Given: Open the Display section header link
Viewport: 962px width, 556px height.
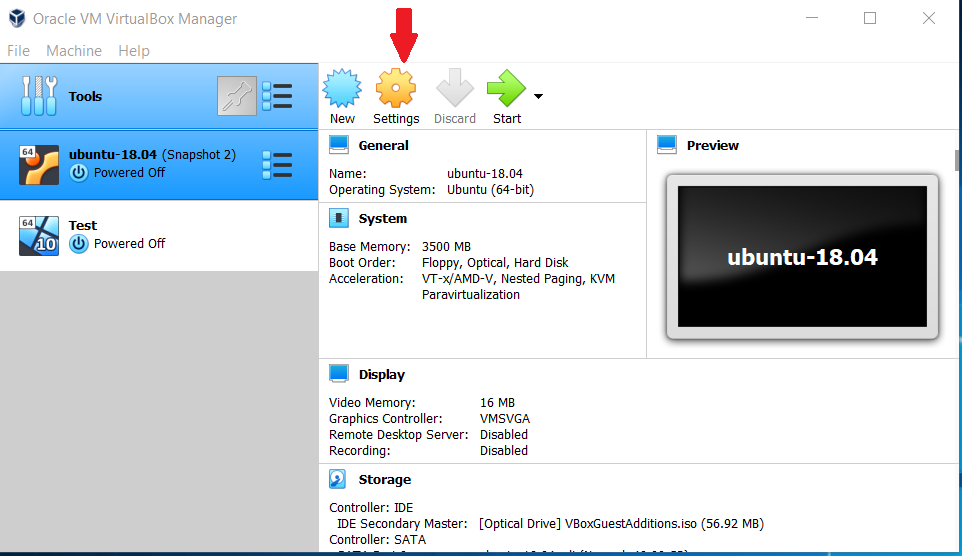Looking at the screenshot, I should 382,374.
